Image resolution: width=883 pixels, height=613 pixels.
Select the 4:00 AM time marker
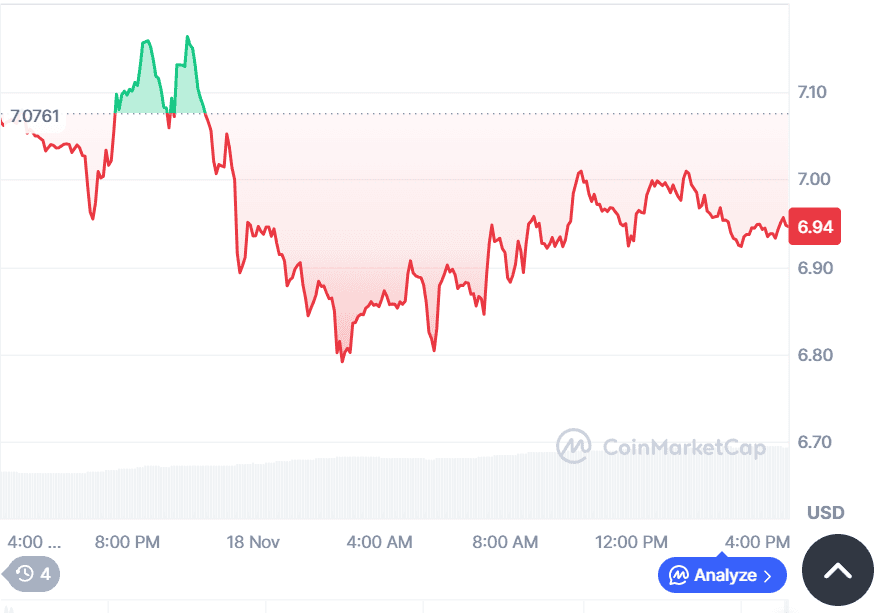[379, 542]
